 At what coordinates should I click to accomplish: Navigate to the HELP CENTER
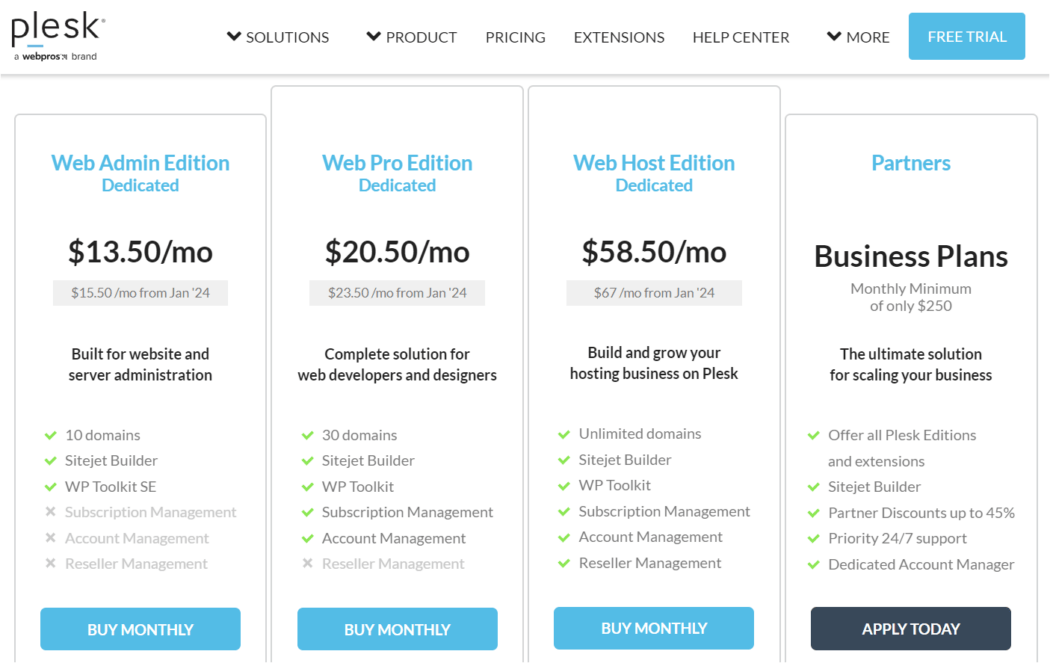coord(740,37)
